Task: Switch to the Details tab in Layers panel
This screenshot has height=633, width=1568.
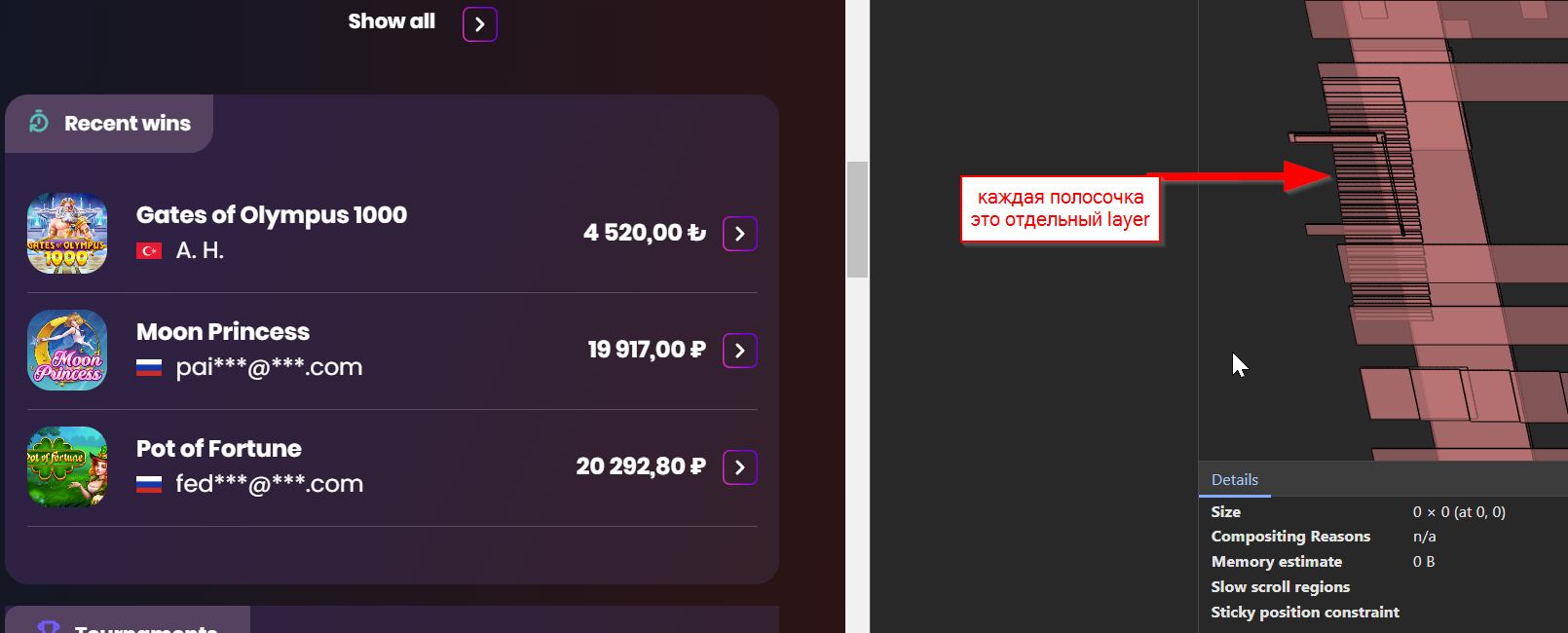Action: (1234, 479)
